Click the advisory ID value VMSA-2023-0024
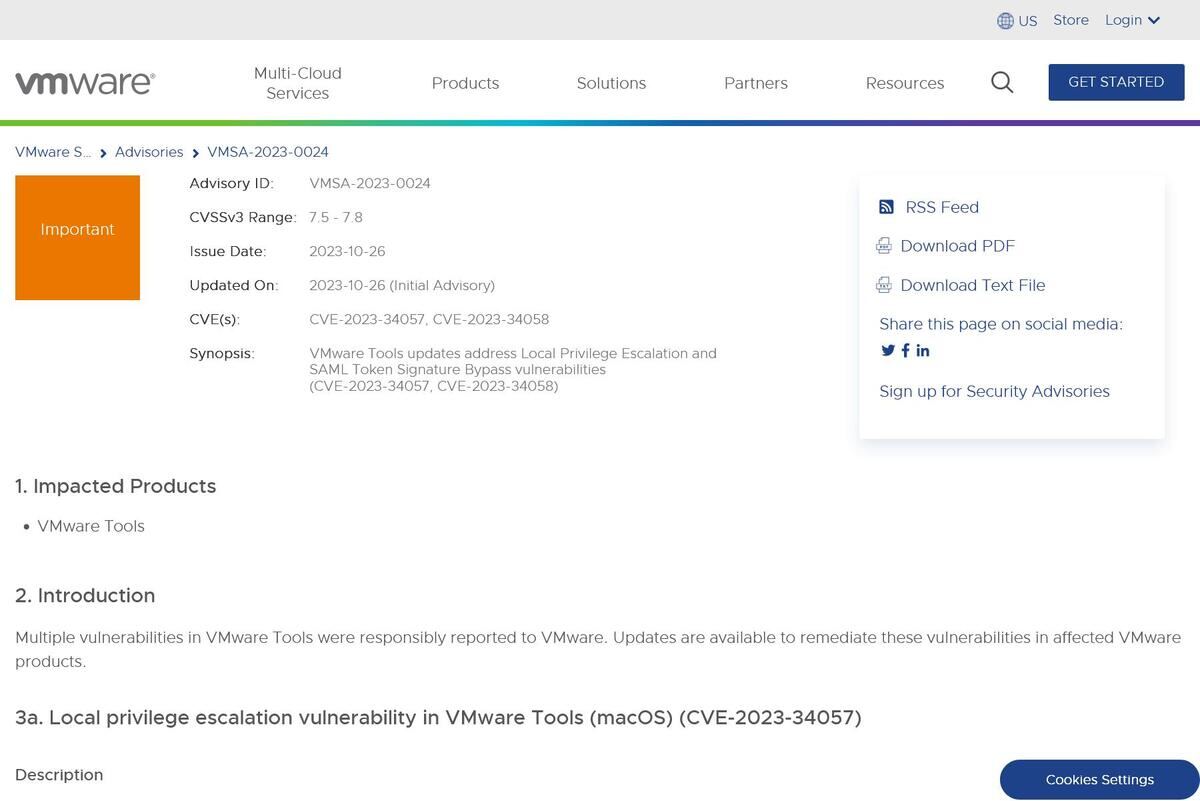The height and width of the screenshot is (801, 1200). click(x=370, y=183)
